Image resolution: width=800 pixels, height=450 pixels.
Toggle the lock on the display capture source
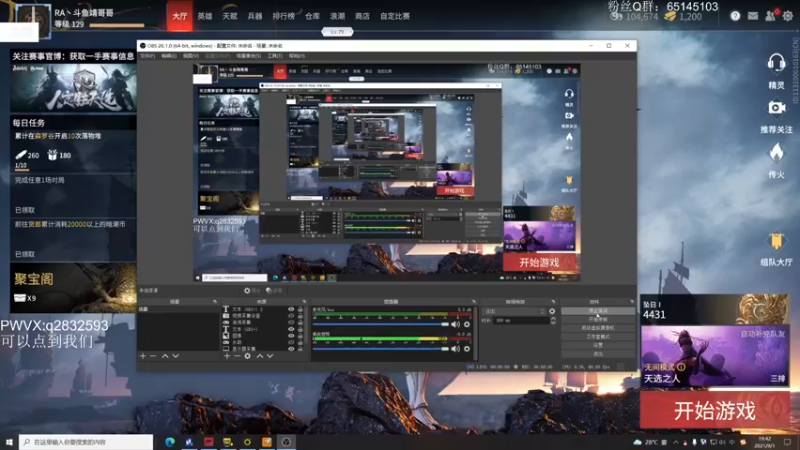(300, 349)
